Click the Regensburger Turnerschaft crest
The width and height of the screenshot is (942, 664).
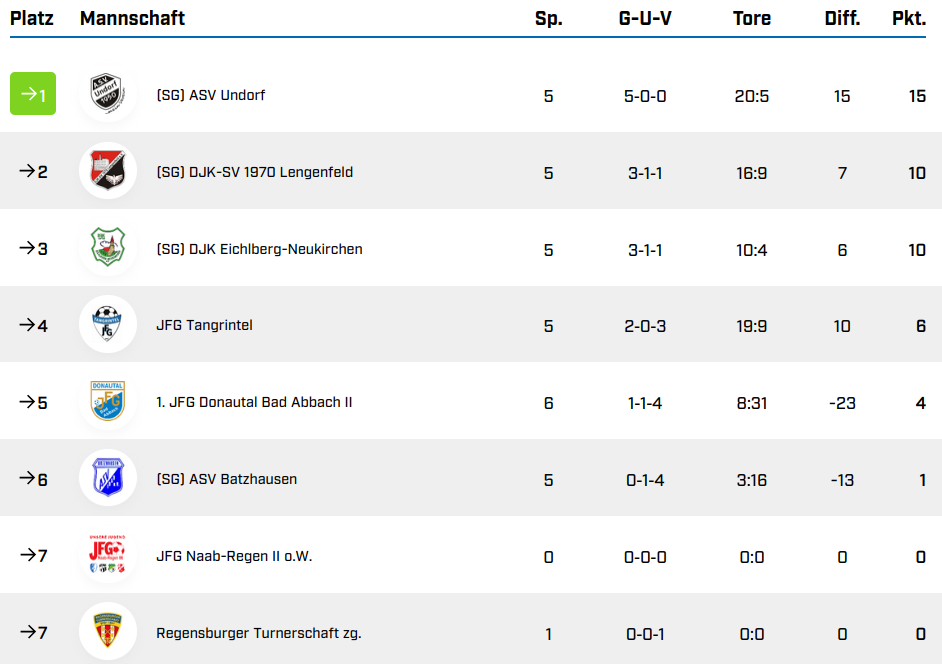coord(107,632)
